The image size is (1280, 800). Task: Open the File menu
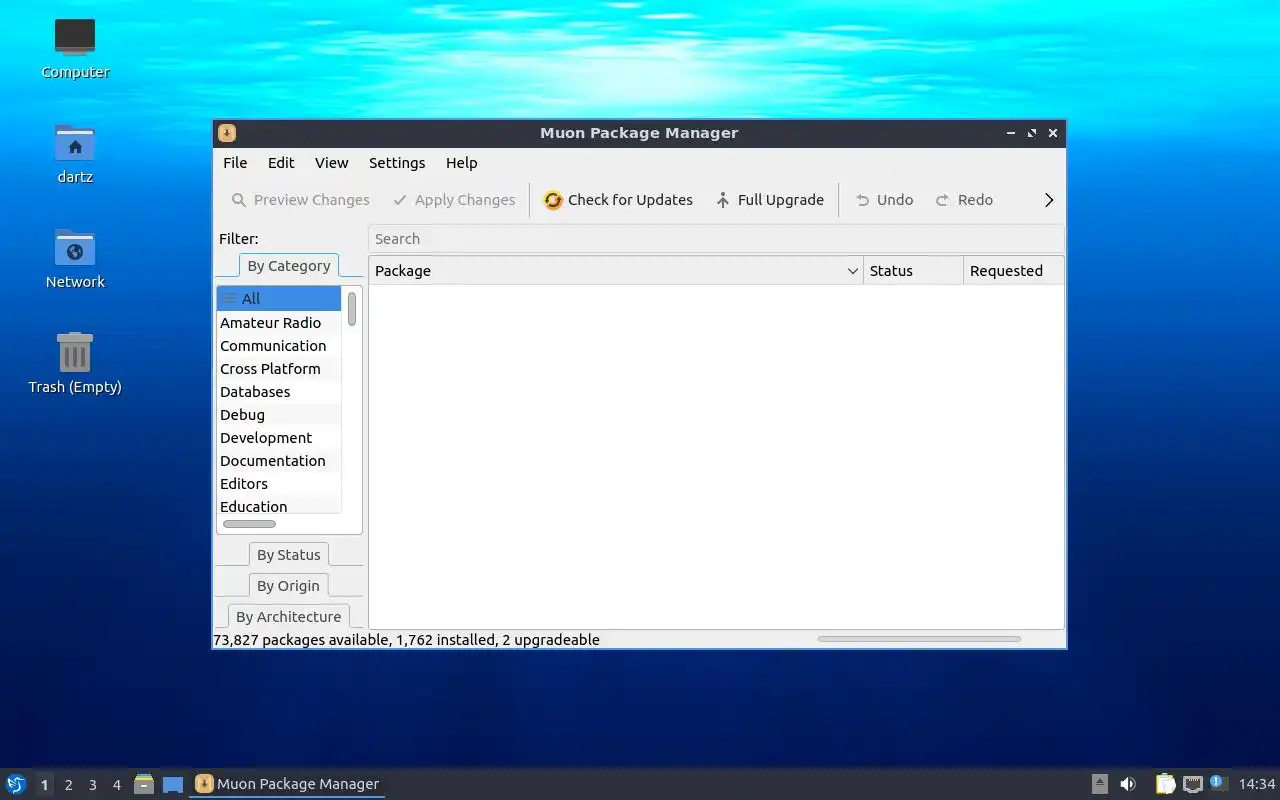(235, 163)
